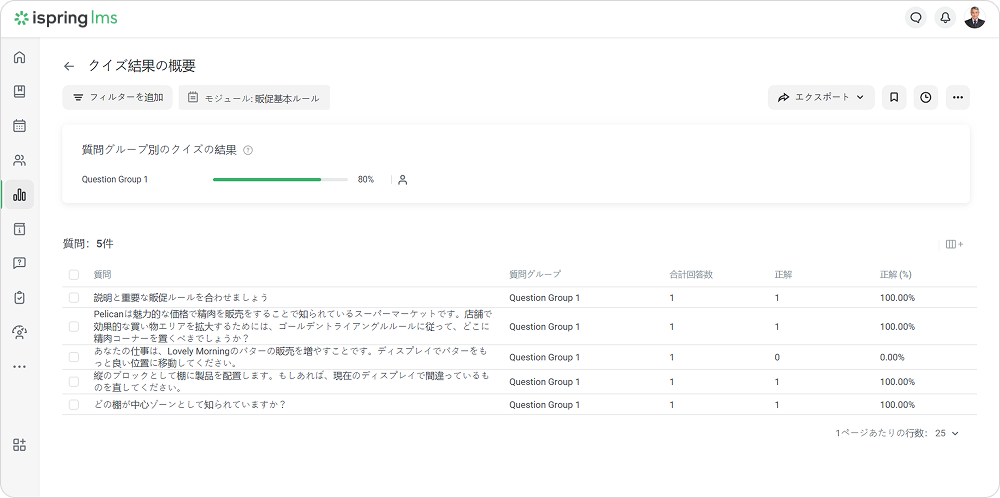Screen dimensions: 1000x498
Task: Open the Home icon in the sidebar
Action: pos(19,57)
